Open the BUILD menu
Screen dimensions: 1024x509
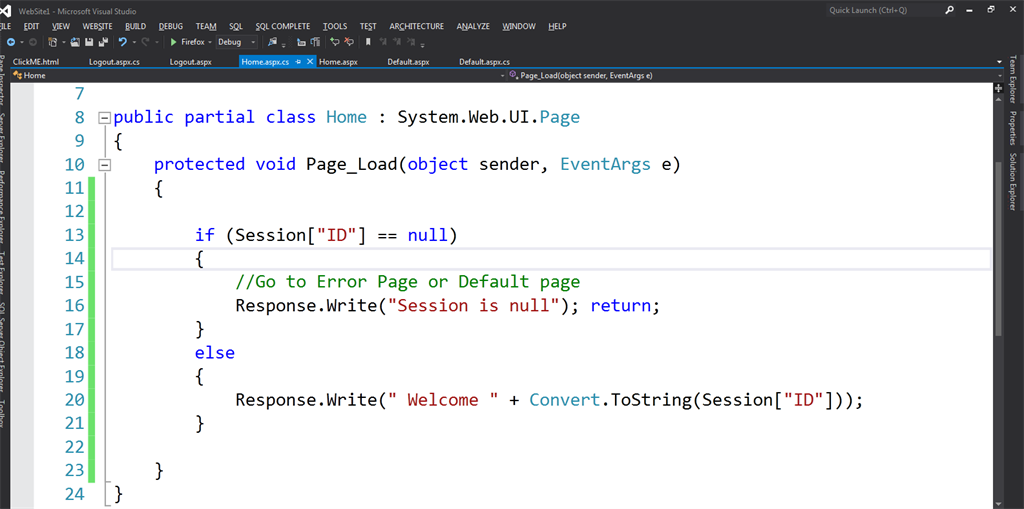click(x=135, y=26)
